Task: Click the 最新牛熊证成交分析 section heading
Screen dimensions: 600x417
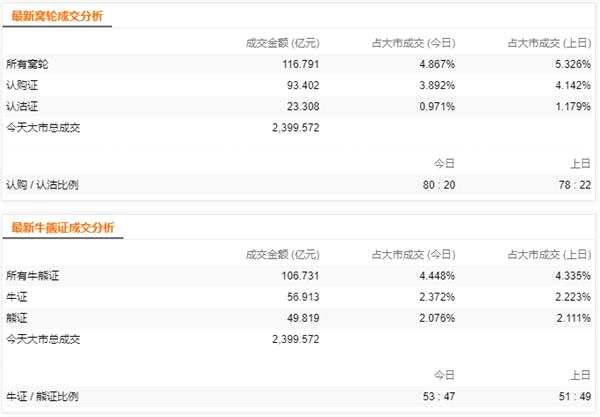Action: [63, 227]
